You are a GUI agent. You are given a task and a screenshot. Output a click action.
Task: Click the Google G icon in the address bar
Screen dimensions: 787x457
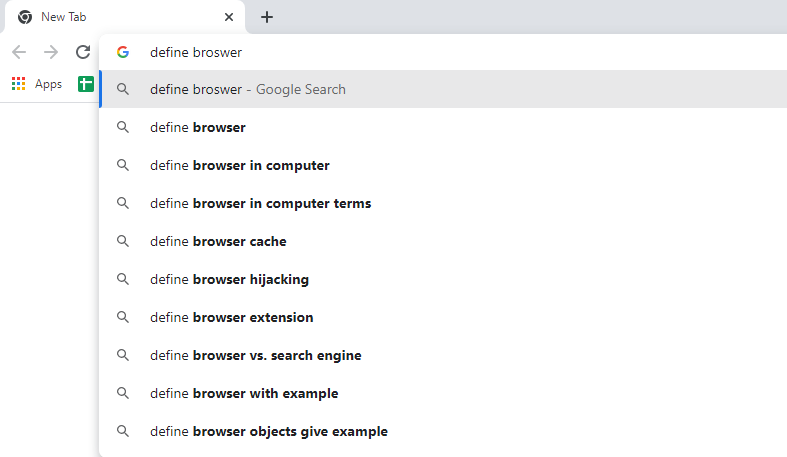point(123,52)
